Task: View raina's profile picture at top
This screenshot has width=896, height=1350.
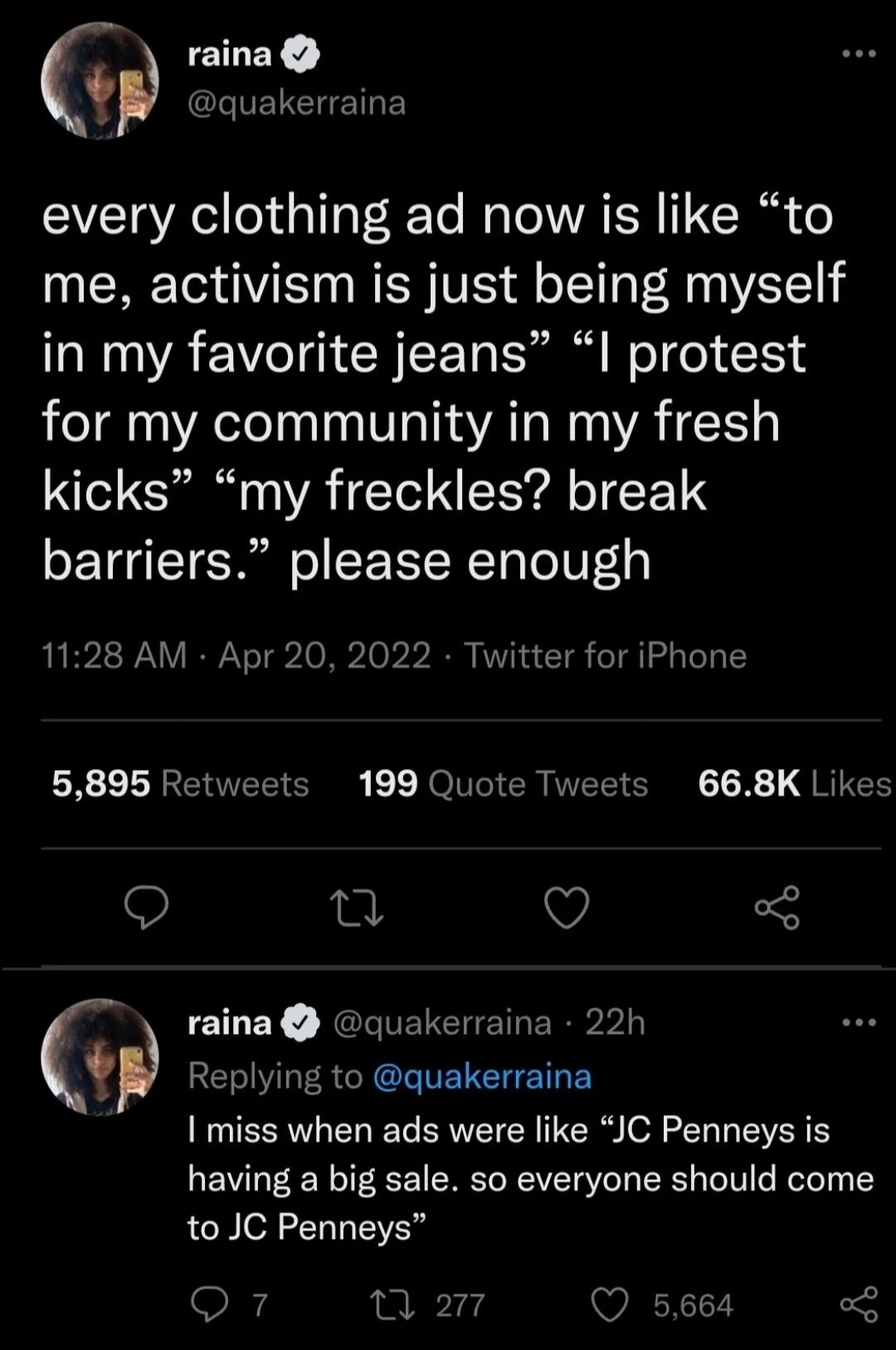Action: [100, 80]
